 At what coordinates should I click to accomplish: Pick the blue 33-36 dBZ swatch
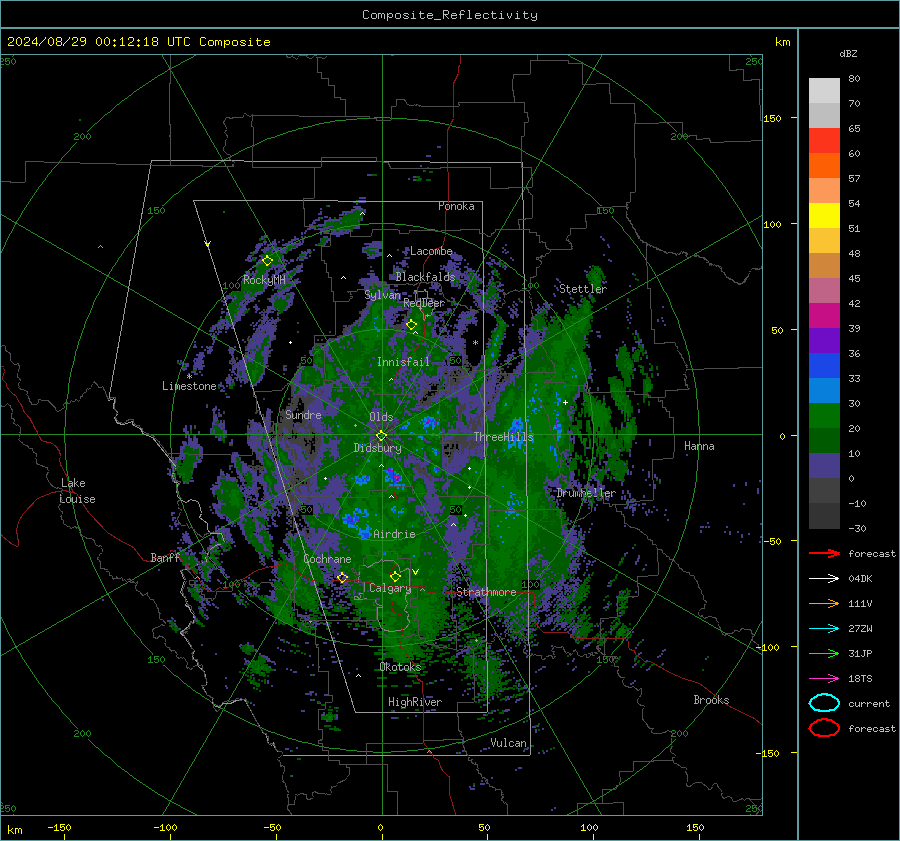[824, 366]
